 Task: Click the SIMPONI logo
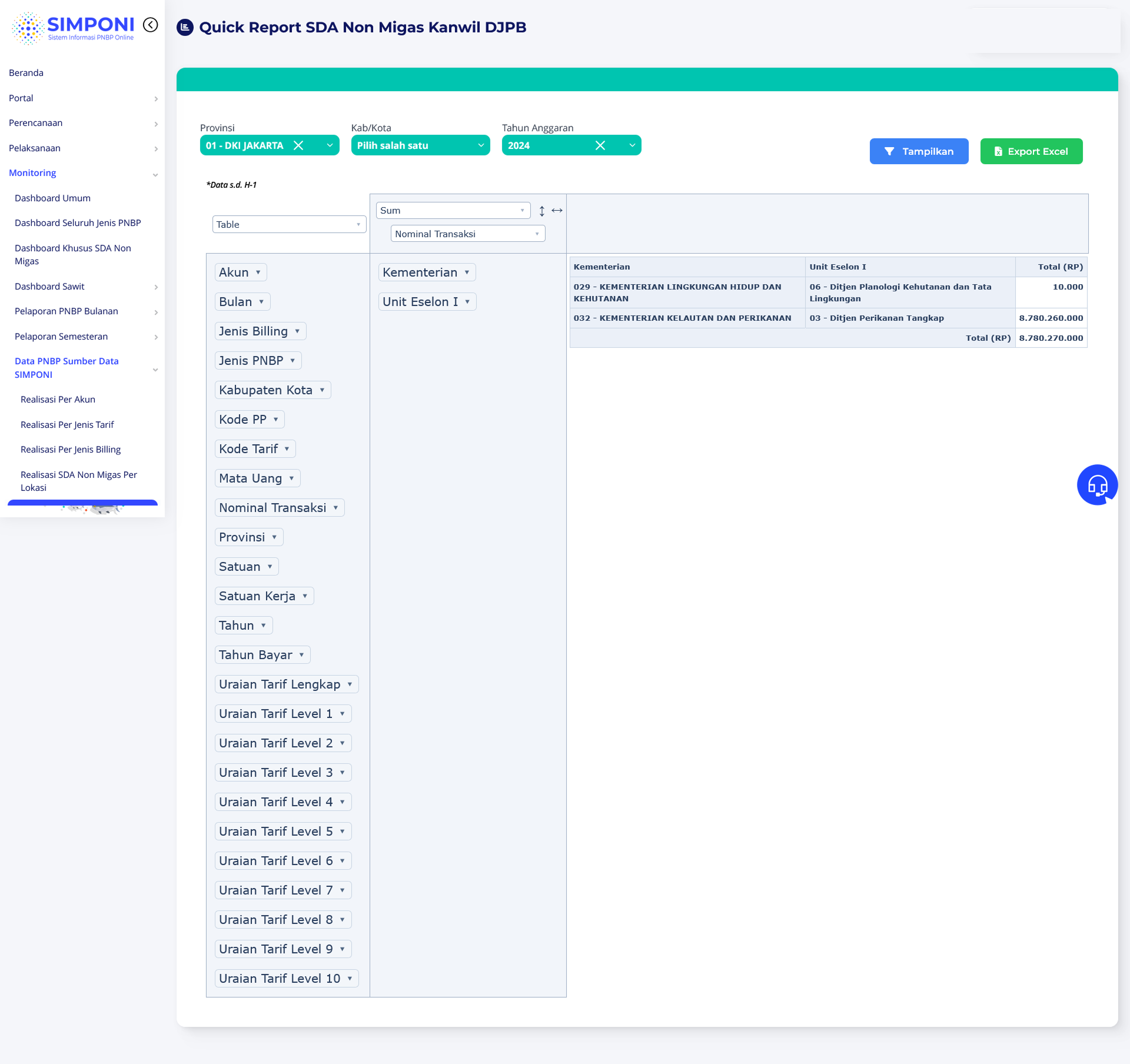tap(73, 28)
